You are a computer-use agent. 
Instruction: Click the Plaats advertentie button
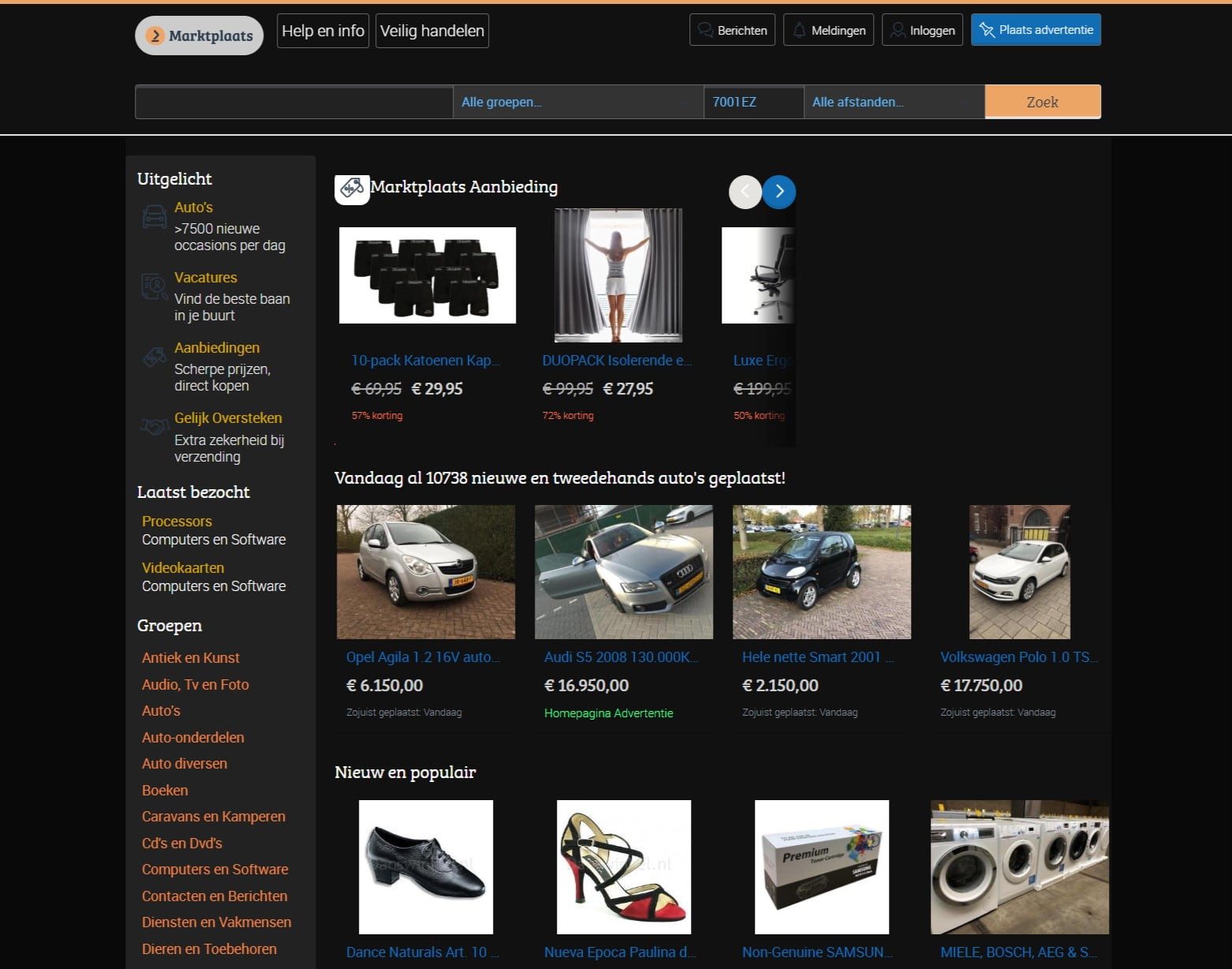coord(1036,30)
